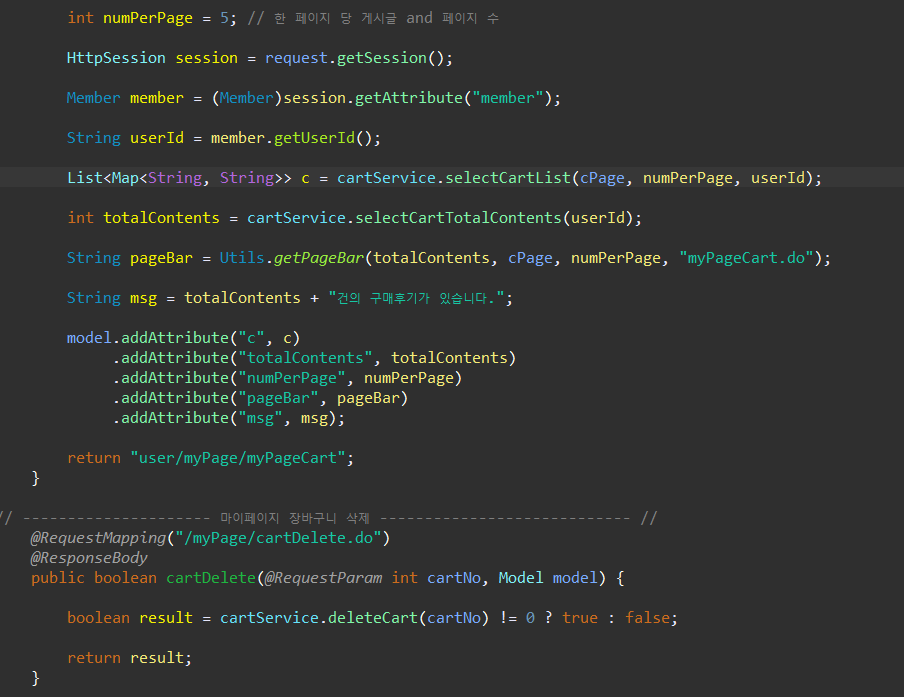
Task: Click numPerPage in int numPerPage declaration
Action: [x=148, y=18]
